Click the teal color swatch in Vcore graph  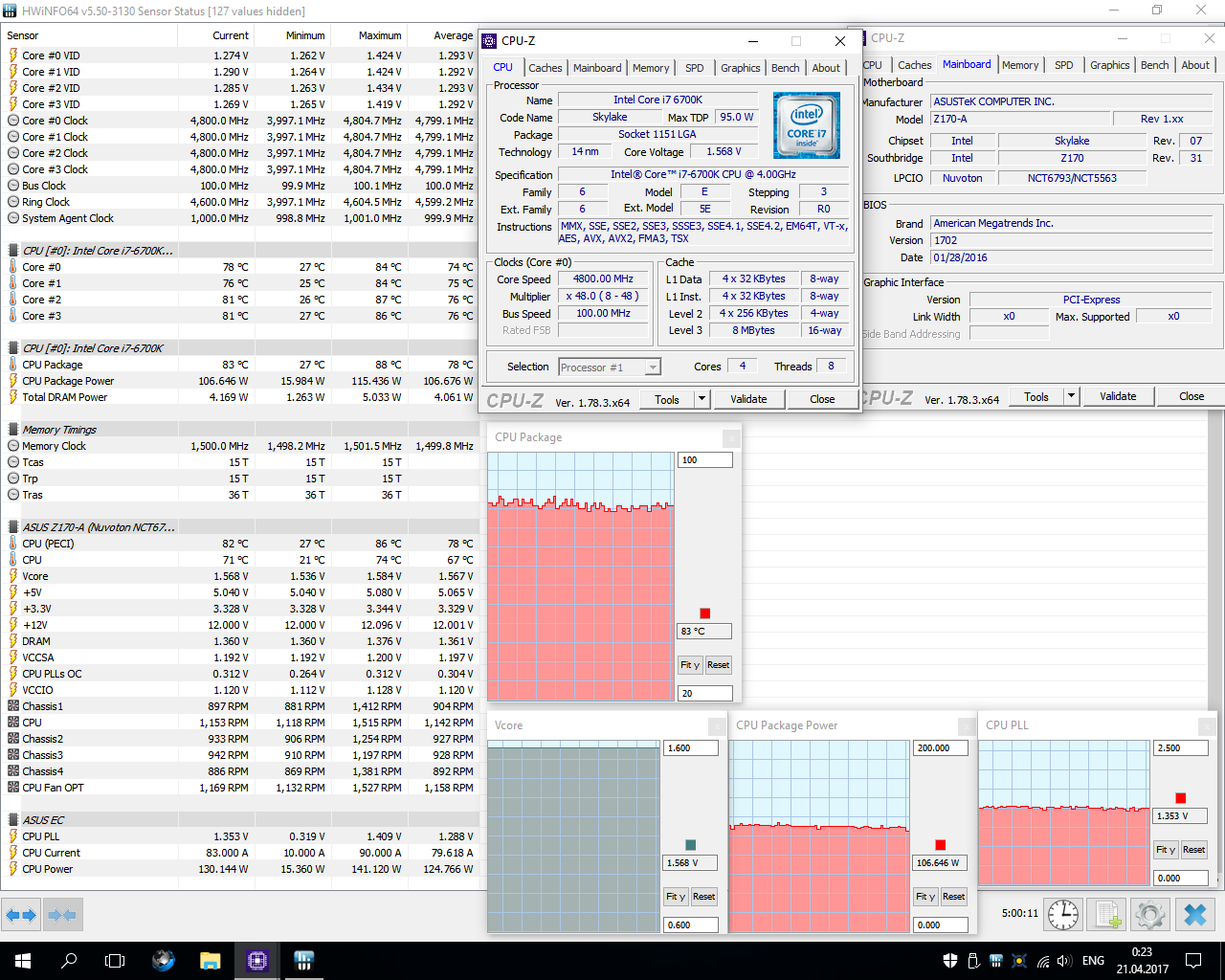(691, 845)
